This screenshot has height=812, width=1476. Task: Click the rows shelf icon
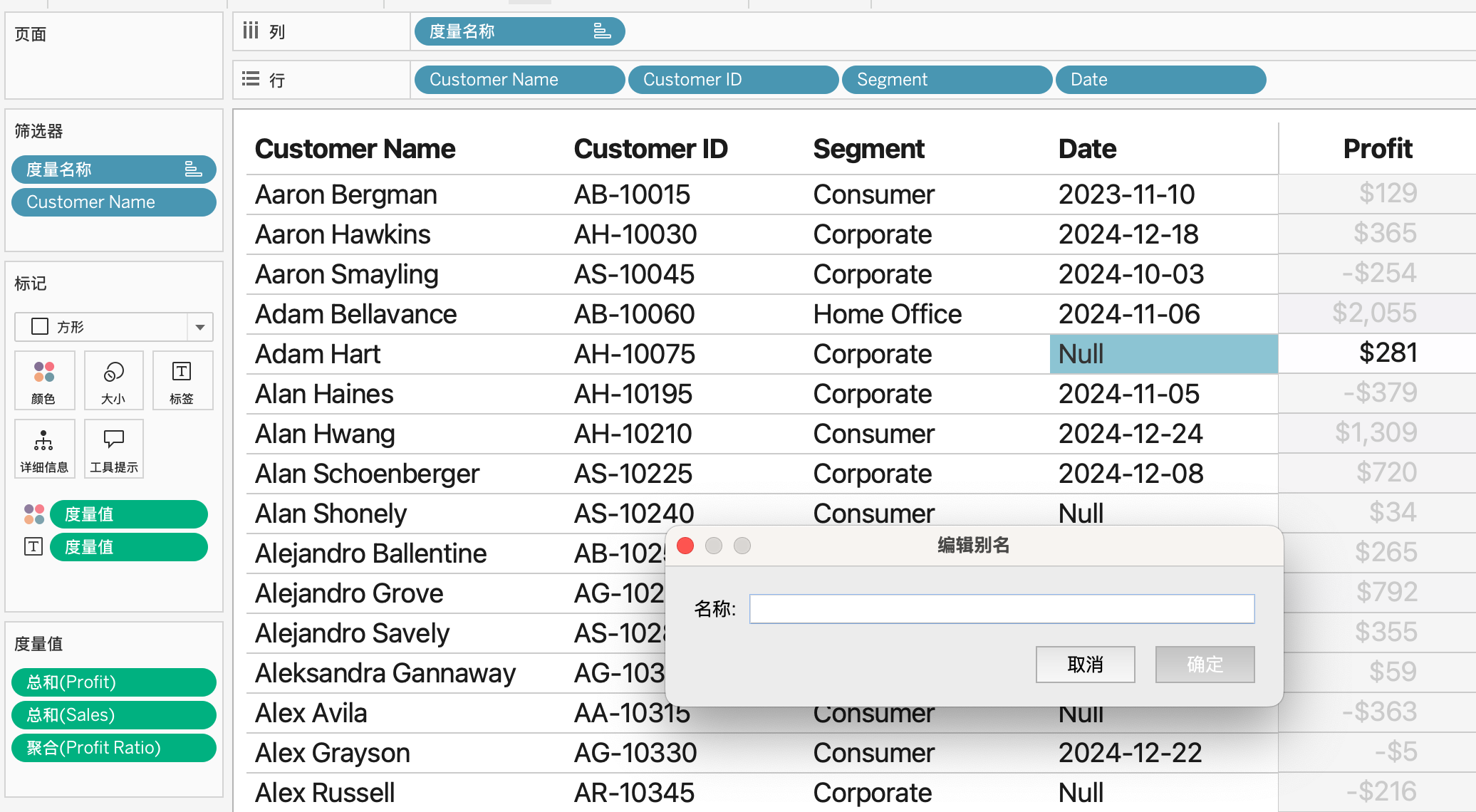(251, 79)
